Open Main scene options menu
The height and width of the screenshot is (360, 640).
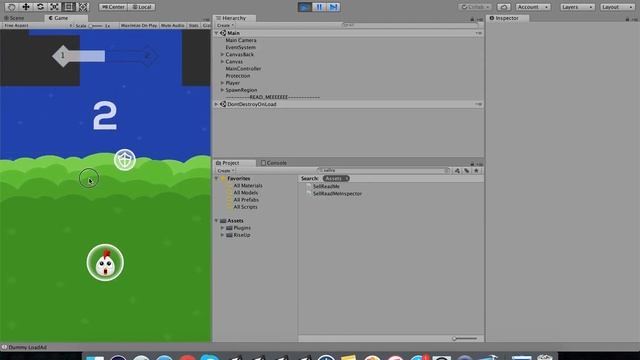pos(478,33)
